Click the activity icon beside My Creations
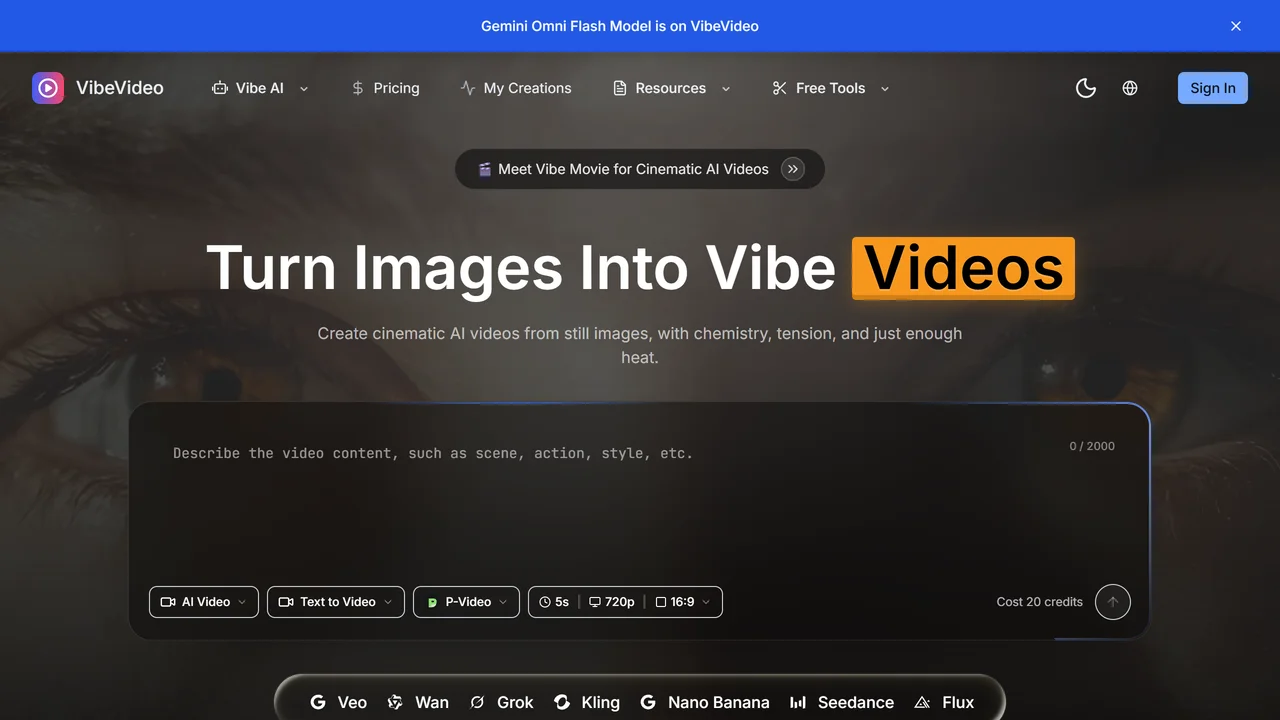1280x720 pixels. click(467, 88)
